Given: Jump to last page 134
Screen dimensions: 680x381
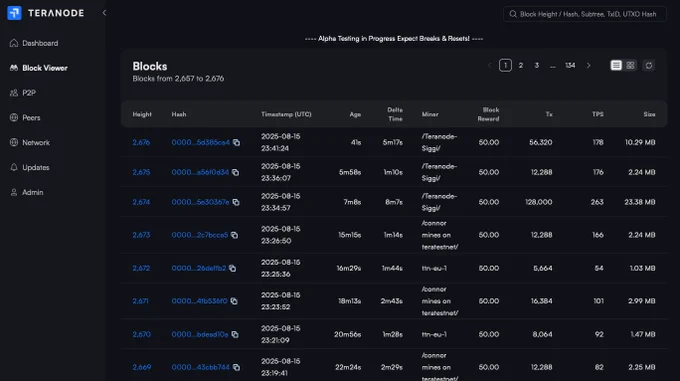Looking at the screenshot, I should (x=570, y=65).
